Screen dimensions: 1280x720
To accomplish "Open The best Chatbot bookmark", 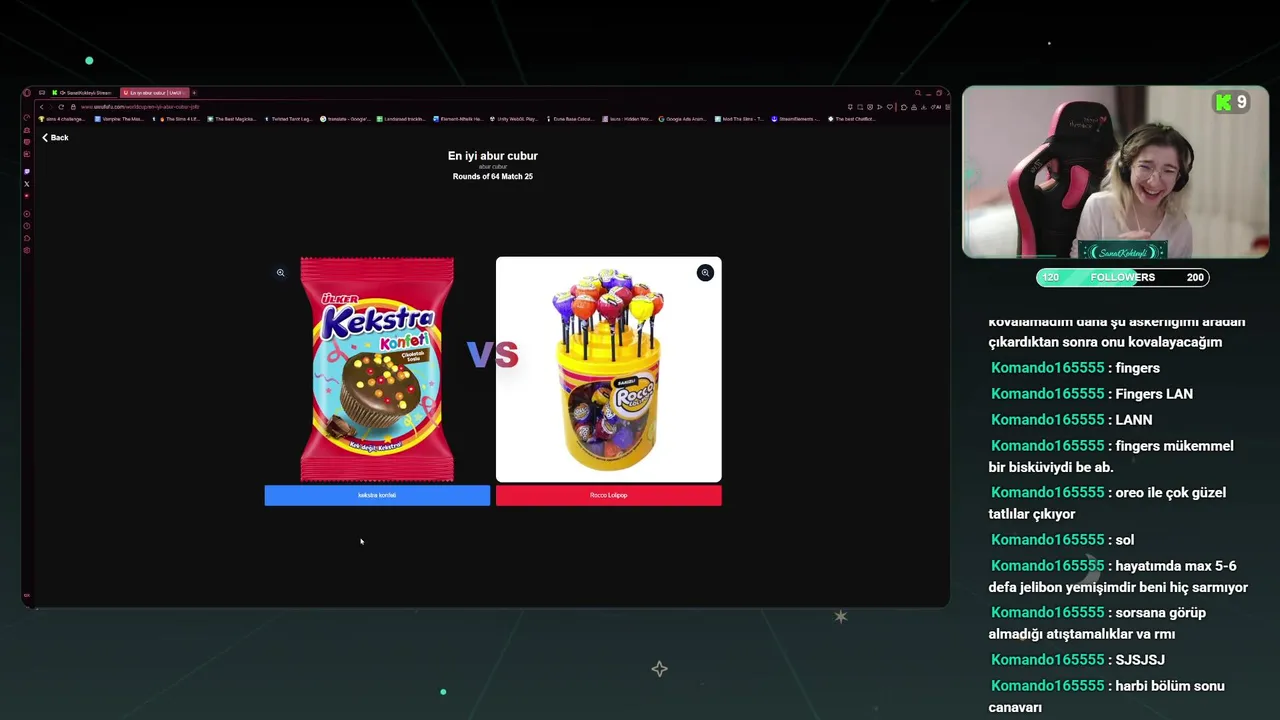I will coord(853,119).
